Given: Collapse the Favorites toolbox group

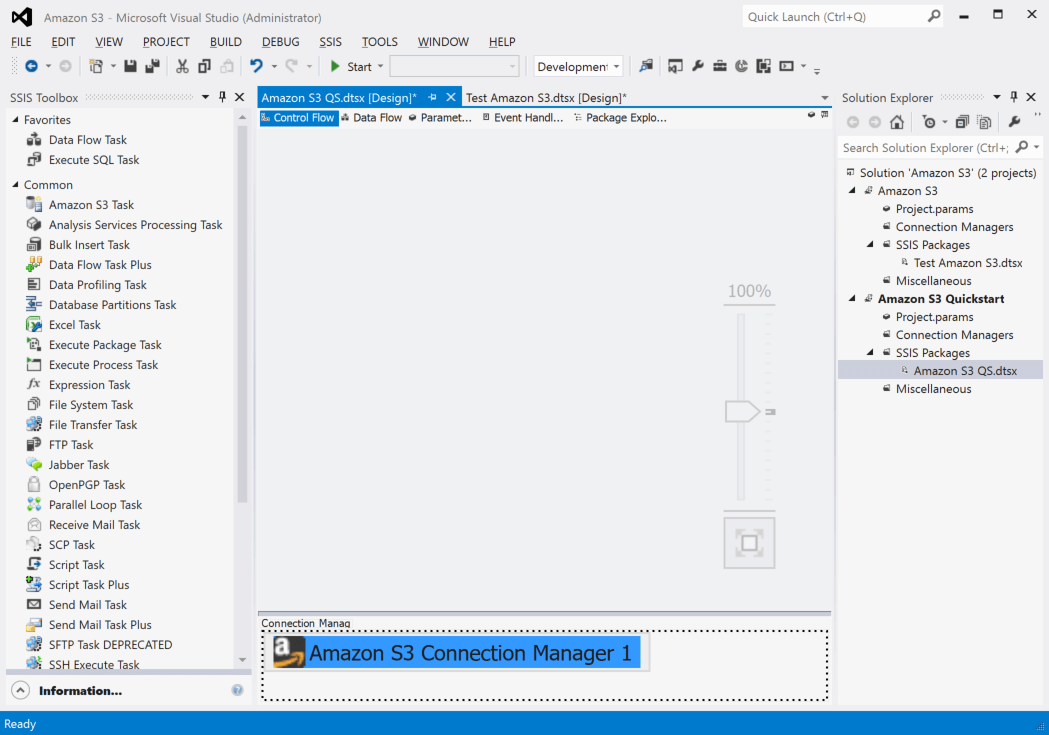Looking at the screenshot, I should click(15, 119).
